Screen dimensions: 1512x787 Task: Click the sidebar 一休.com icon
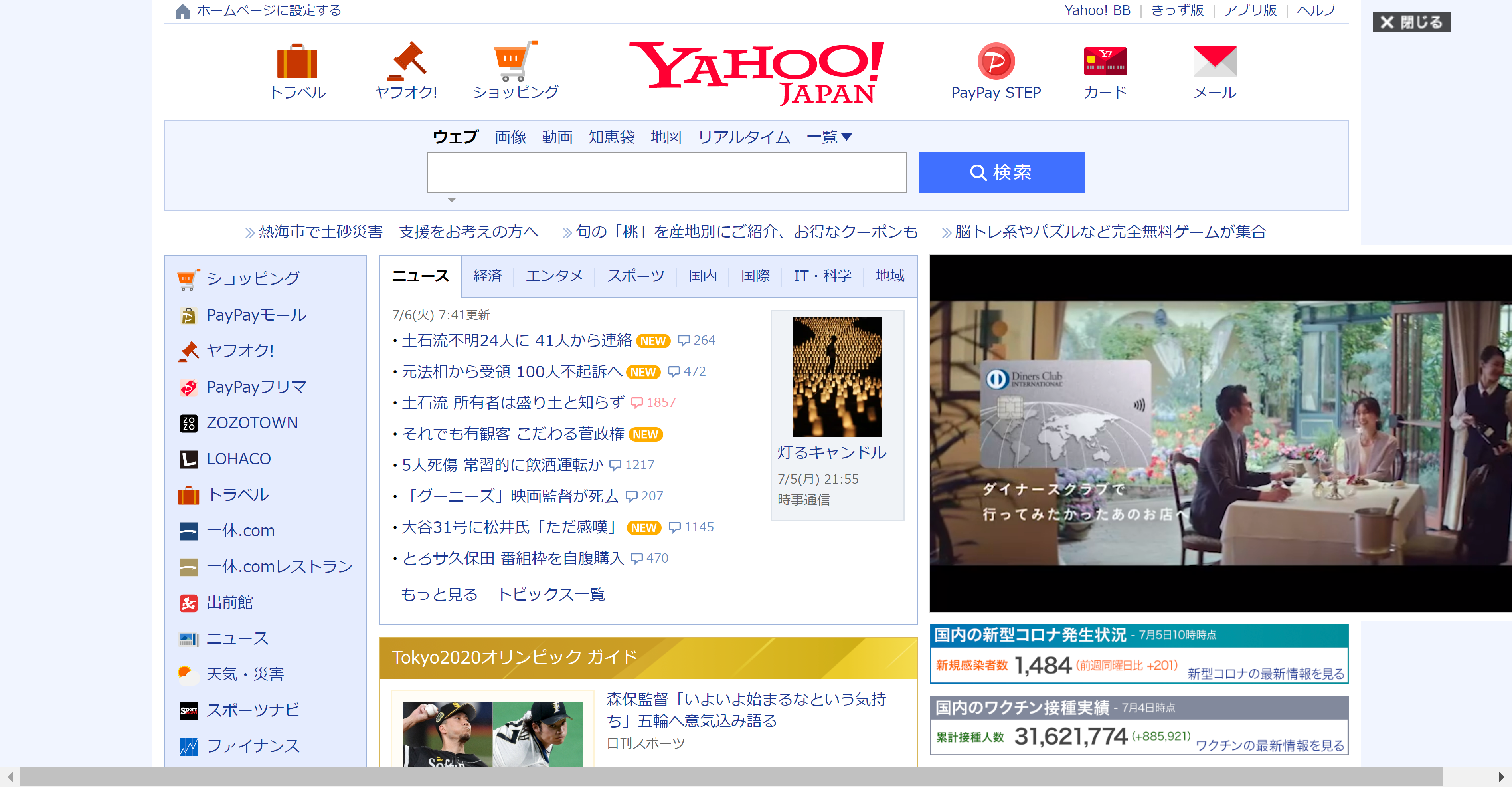coord(188,531)
